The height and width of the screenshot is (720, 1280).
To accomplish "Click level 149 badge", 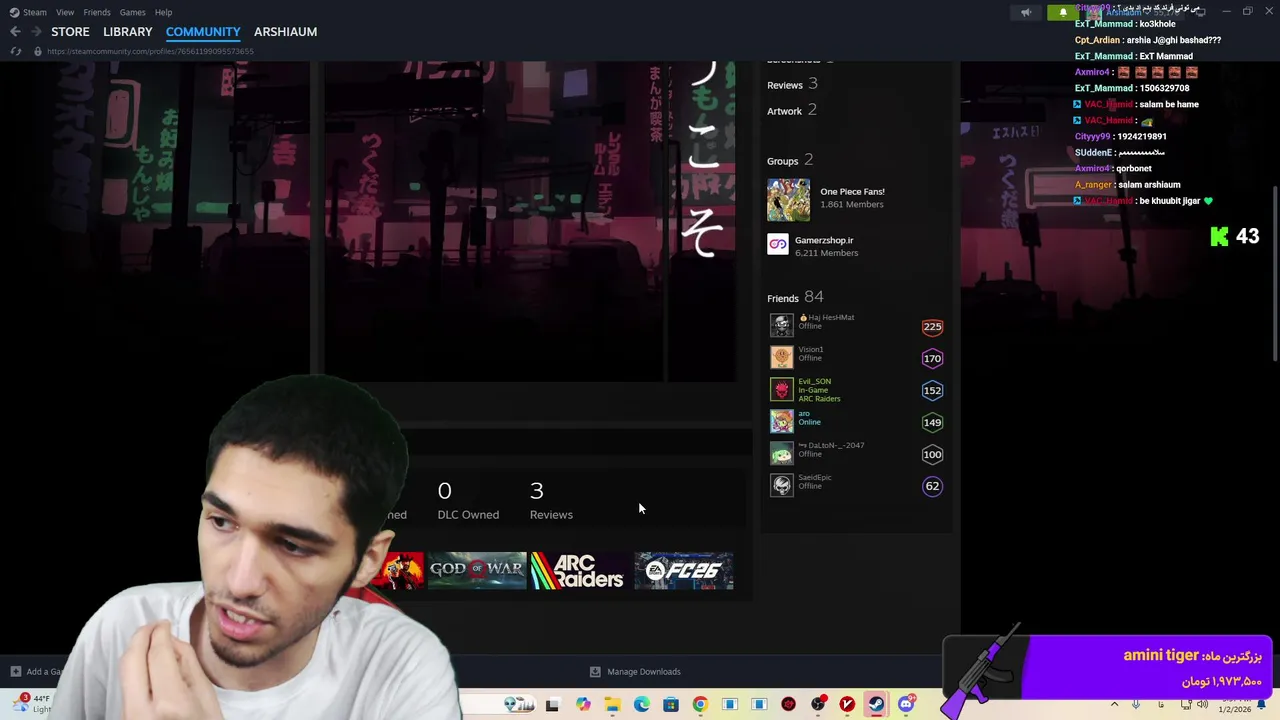I will (932, 422).
